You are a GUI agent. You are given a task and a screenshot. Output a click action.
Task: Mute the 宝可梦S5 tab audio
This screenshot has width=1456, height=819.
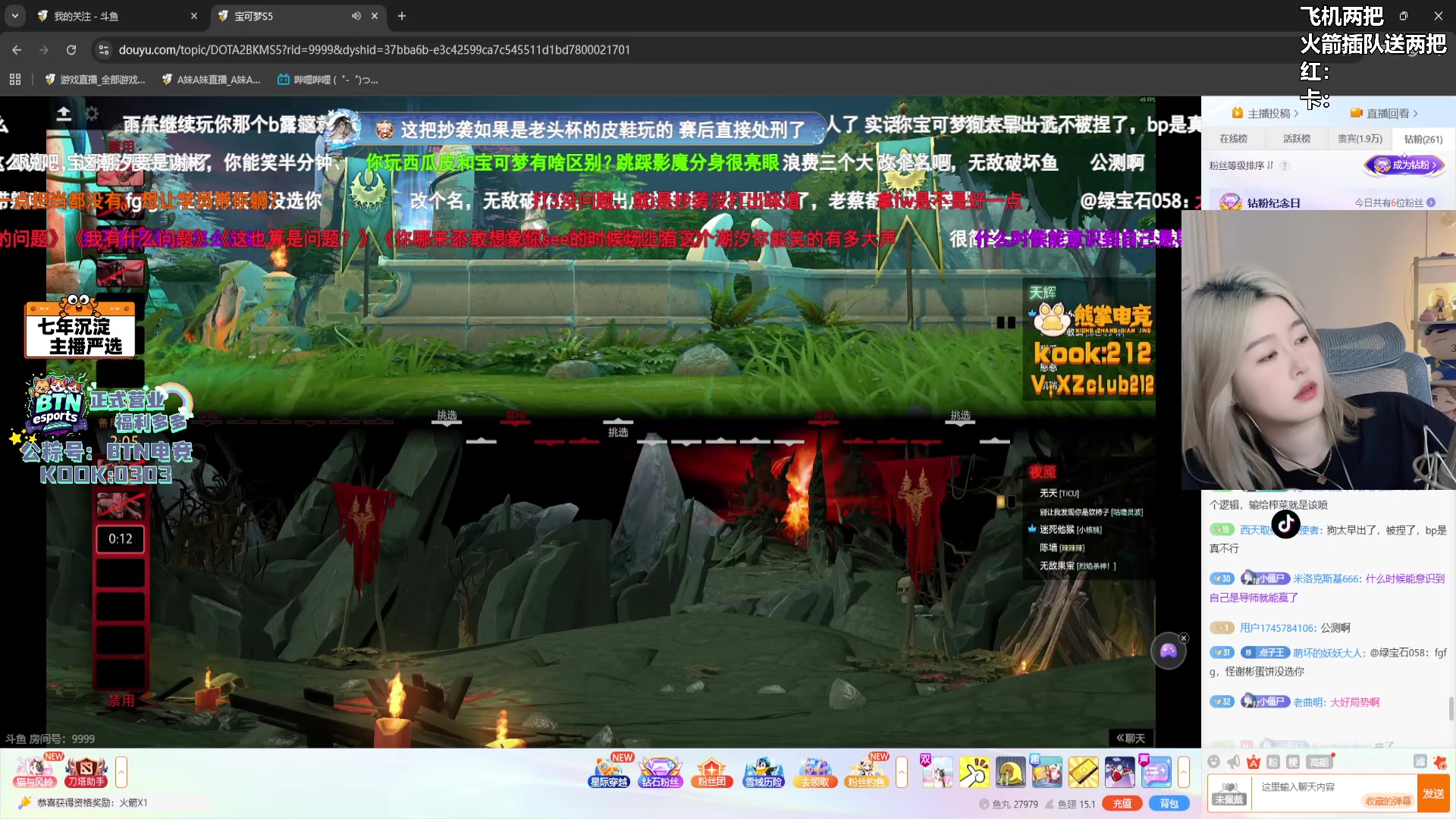(x=356, y=16)
